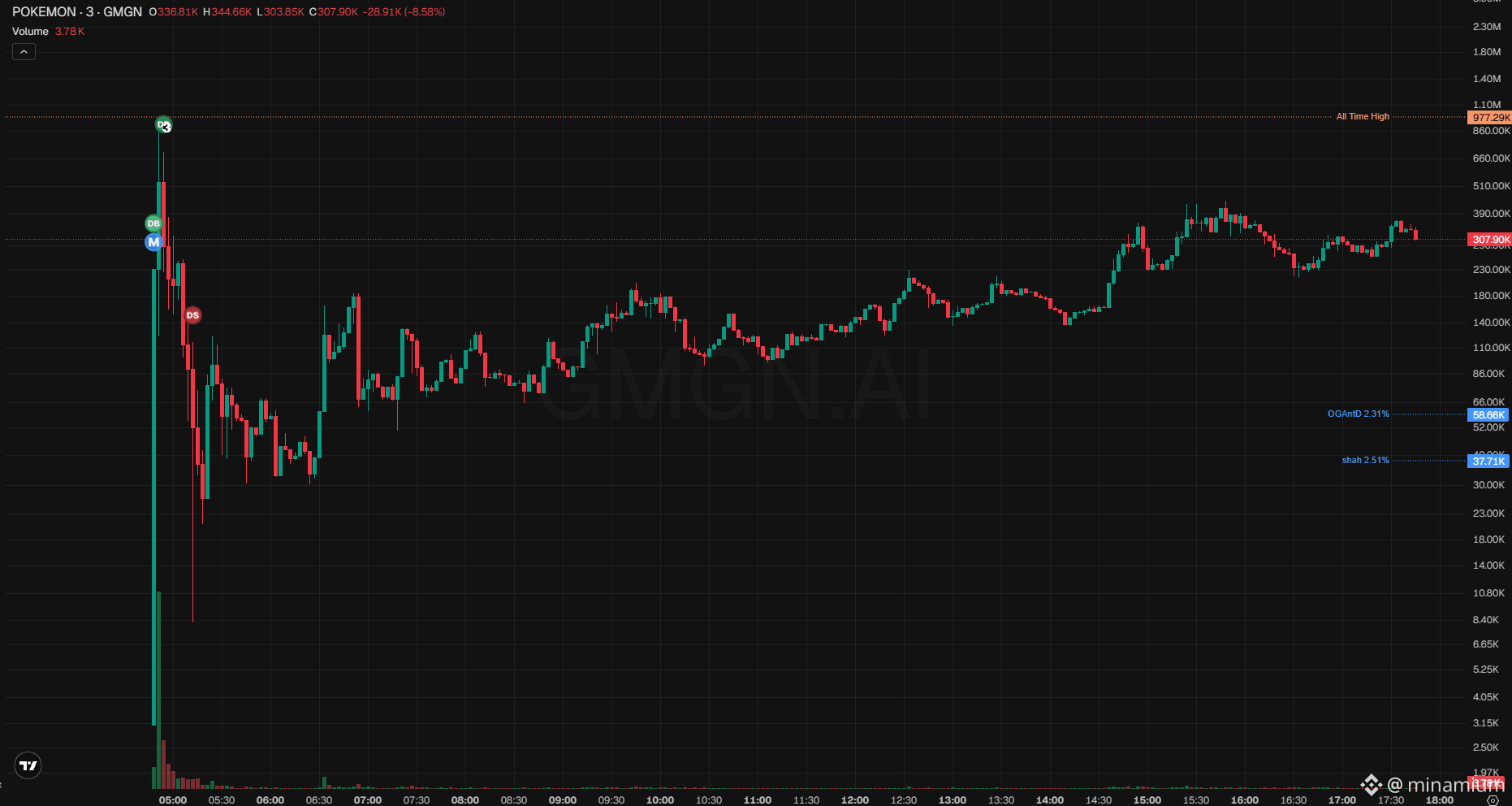Click the 180.00K price axis label
This screenshot has width=1512, height=806.
[1492, 296]
